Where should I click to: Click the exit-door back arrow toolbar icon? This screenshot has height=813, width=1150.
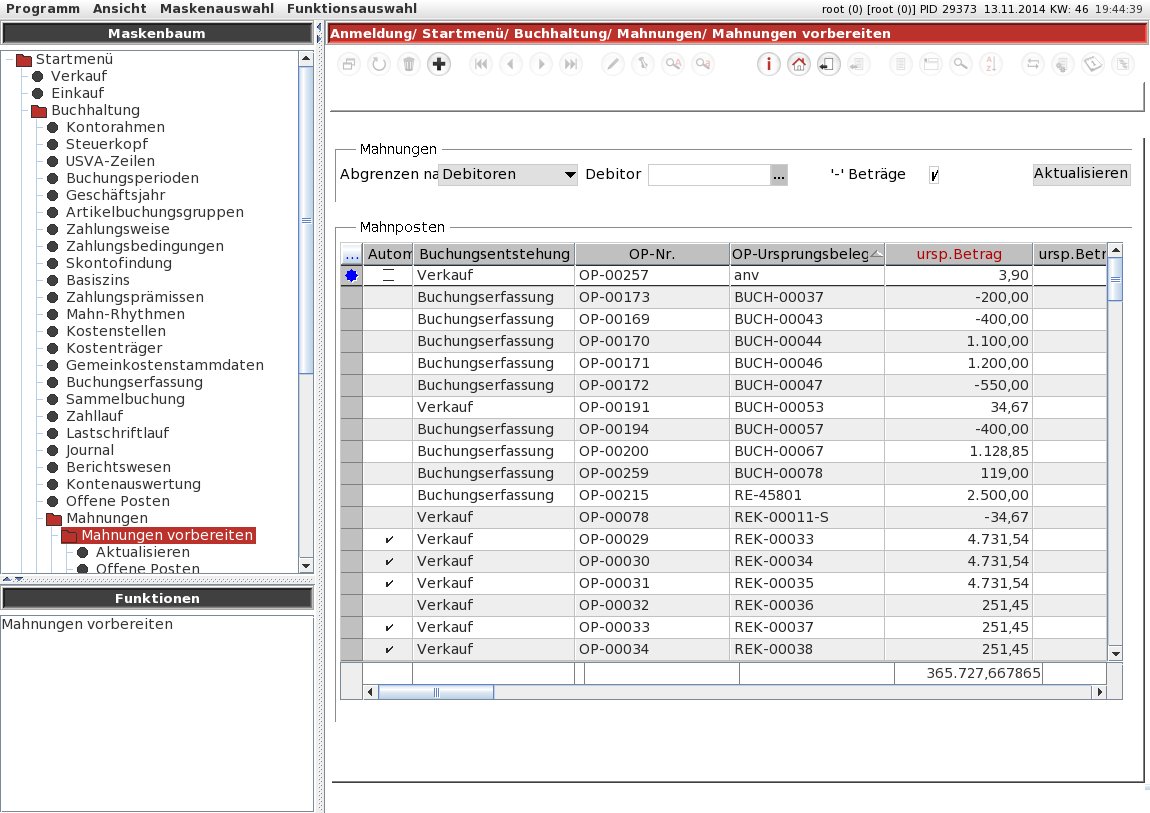point(828,65)
